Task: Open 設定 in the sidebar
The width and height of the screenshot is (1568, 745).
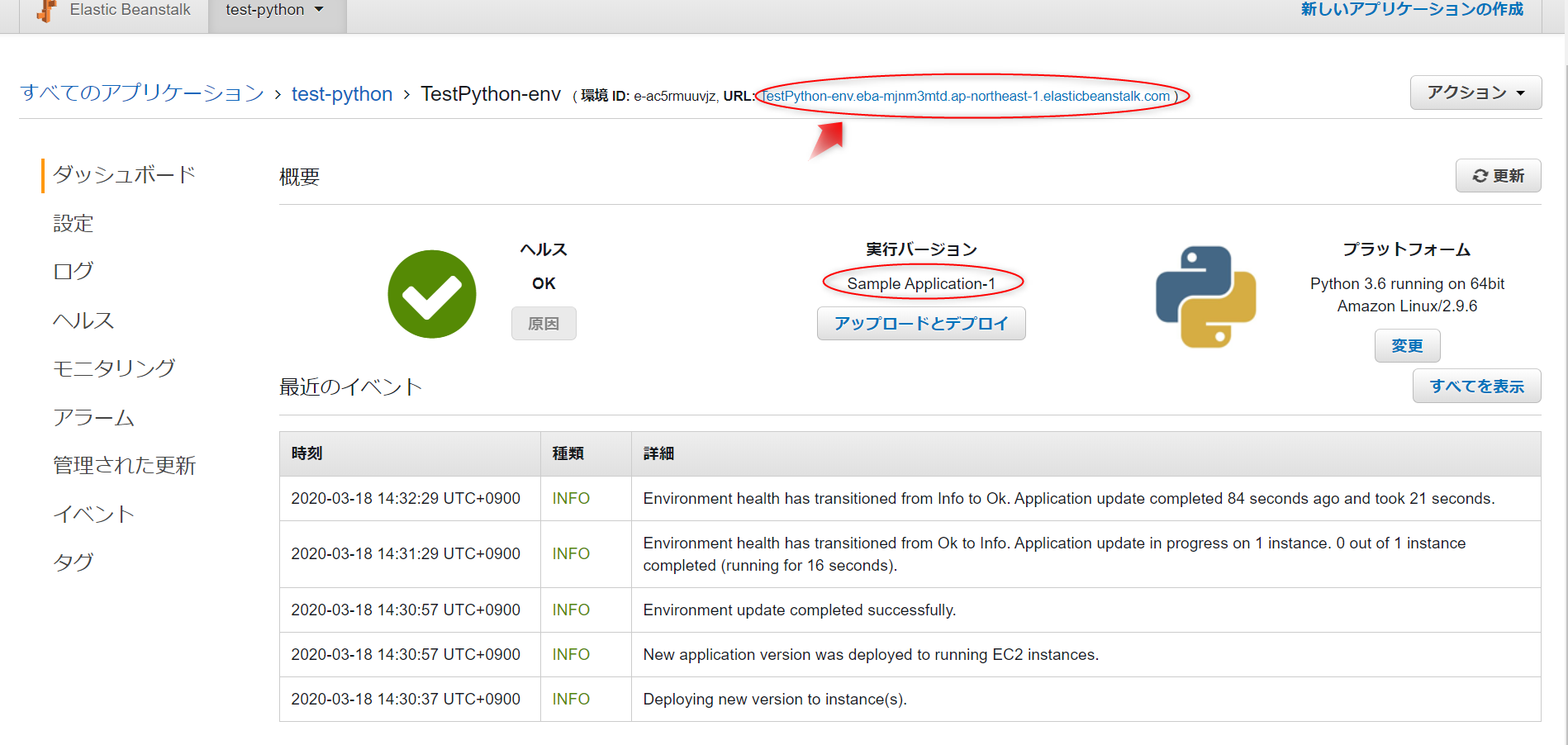Action: (x=74, y=223)
